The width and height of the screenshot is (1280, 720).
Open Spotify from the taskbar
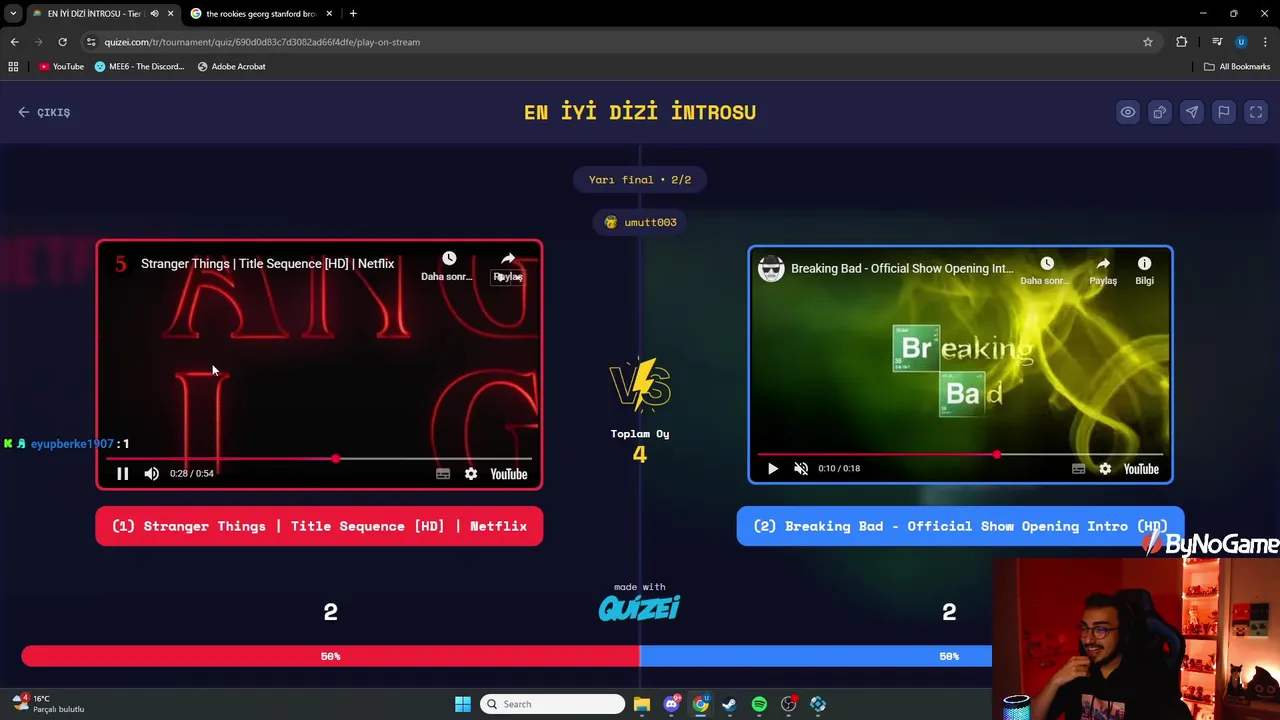point(759,704)
